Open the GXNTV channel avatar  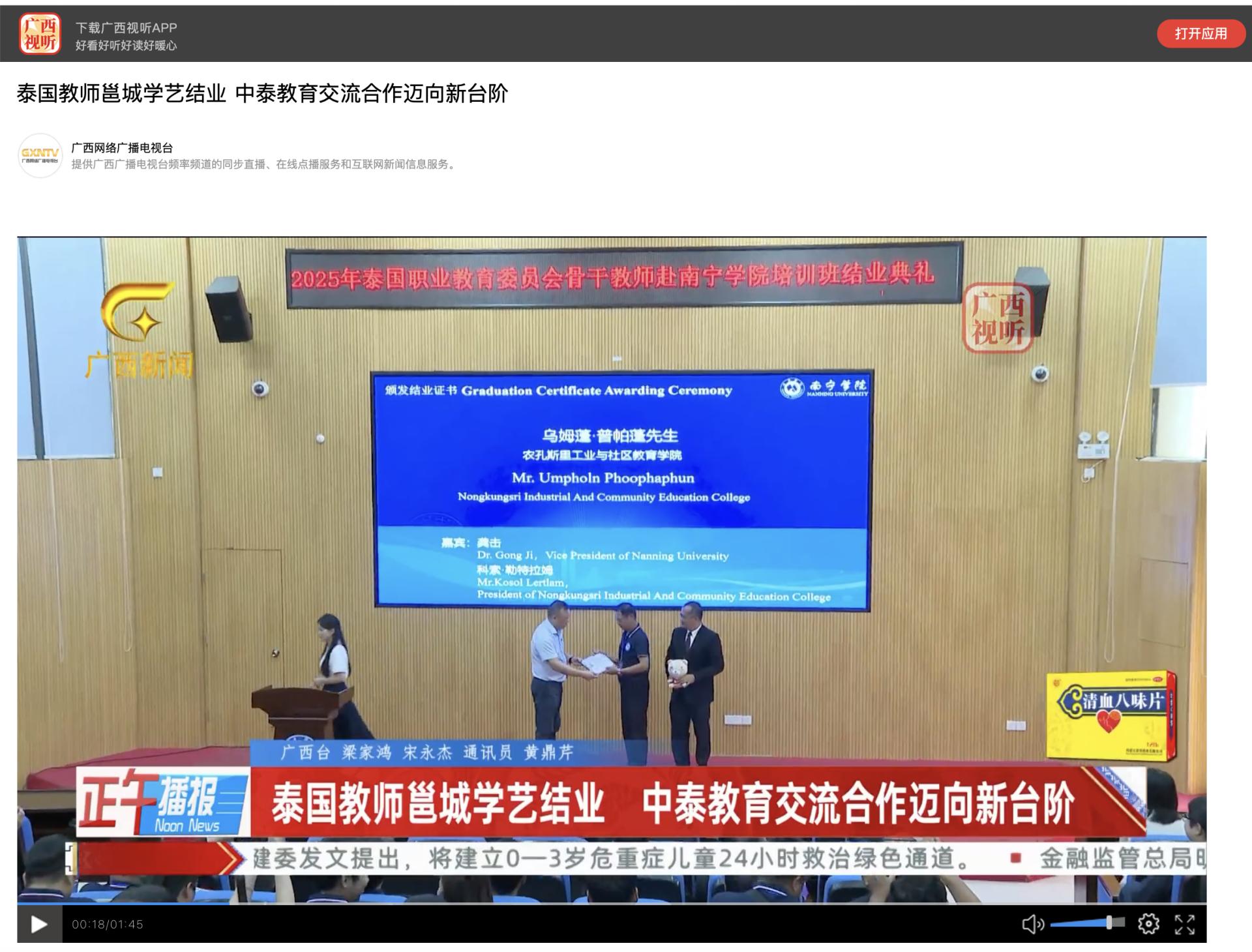pyautogui.click(x=40, y=156)
